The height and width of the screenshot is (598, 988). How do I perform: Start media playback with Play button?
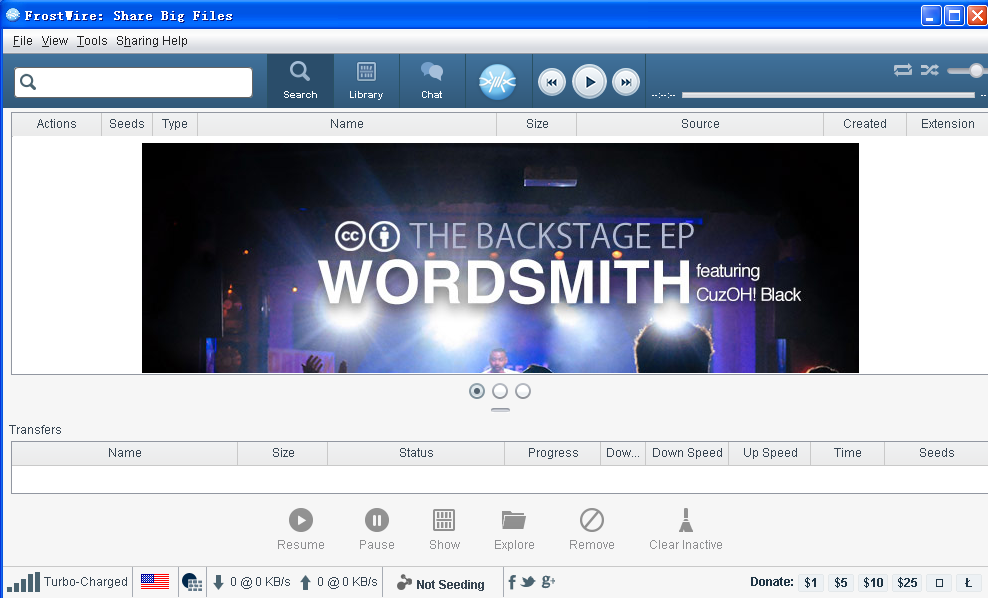pos(589,82)
